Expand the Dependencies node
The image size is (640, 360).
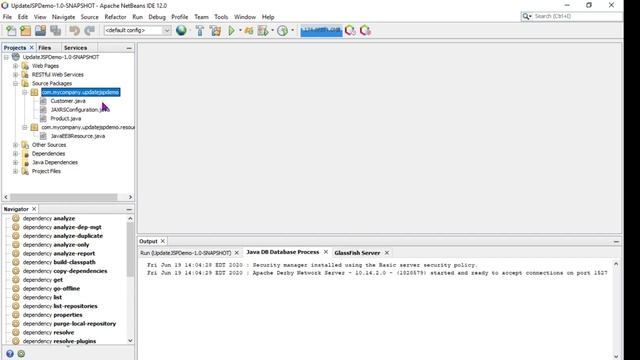16,153
